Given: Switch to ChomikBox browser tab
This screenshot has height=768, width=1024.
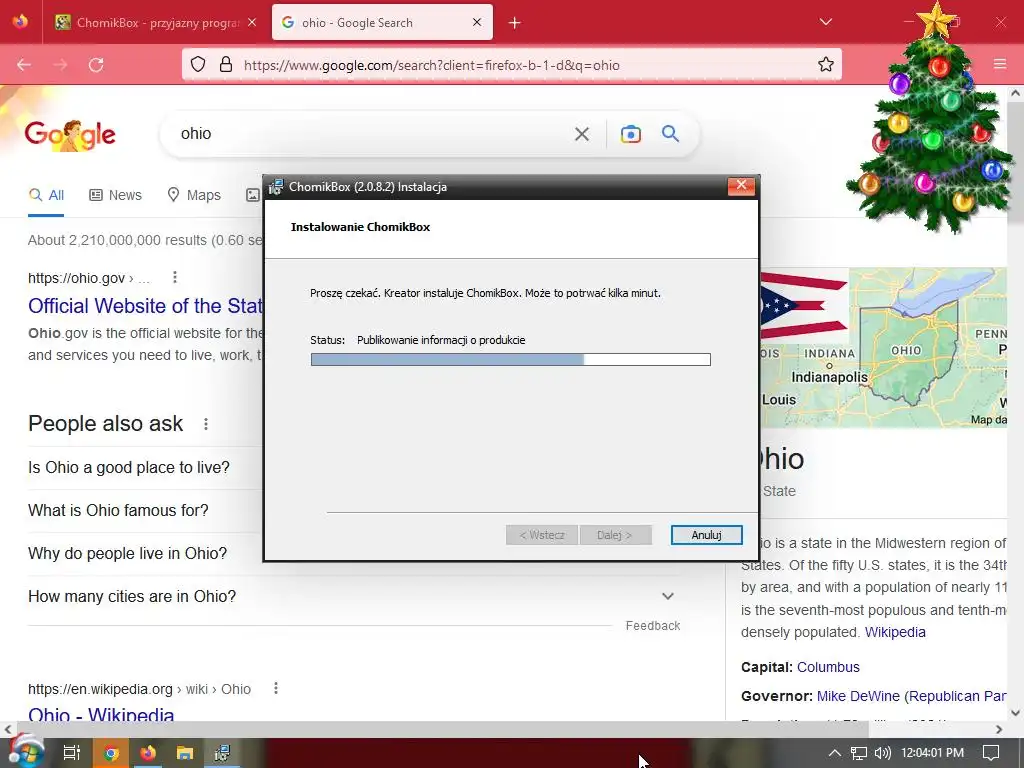Looking at the screenshot, I should (x=155, y=23).
